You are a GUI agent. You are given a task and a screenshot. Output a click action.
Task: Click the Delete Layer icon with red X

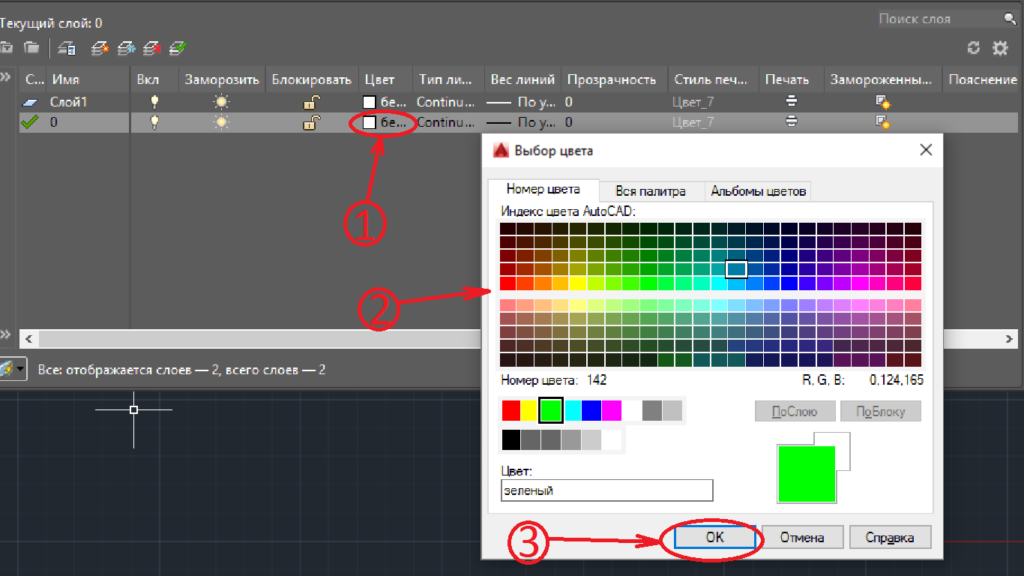152,47
